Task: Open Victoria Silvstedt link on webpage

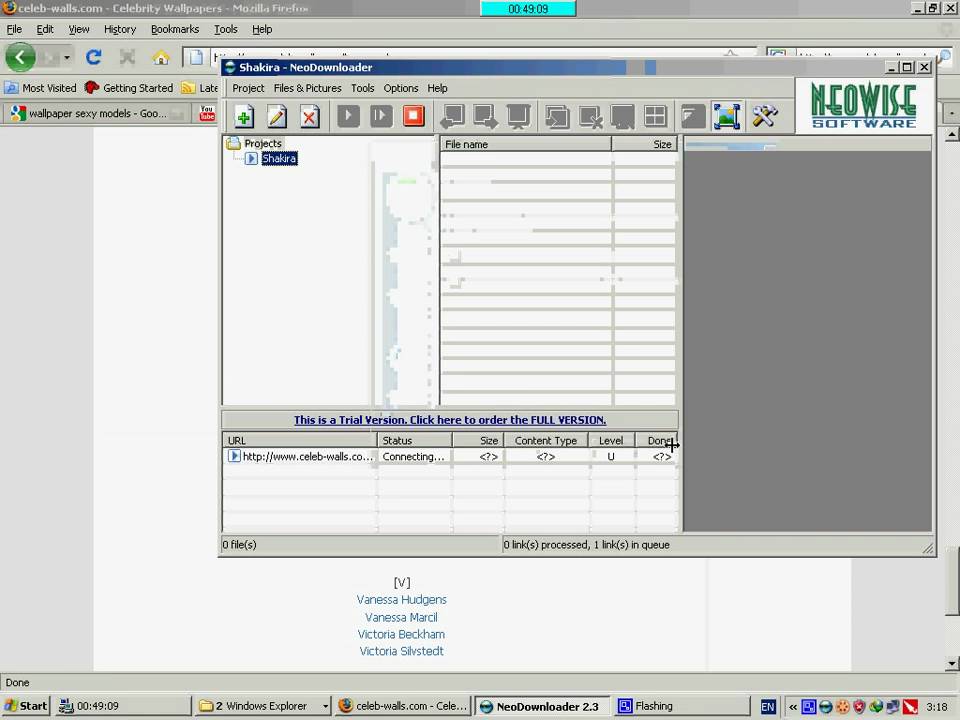Action: click(x=401, y=651)
